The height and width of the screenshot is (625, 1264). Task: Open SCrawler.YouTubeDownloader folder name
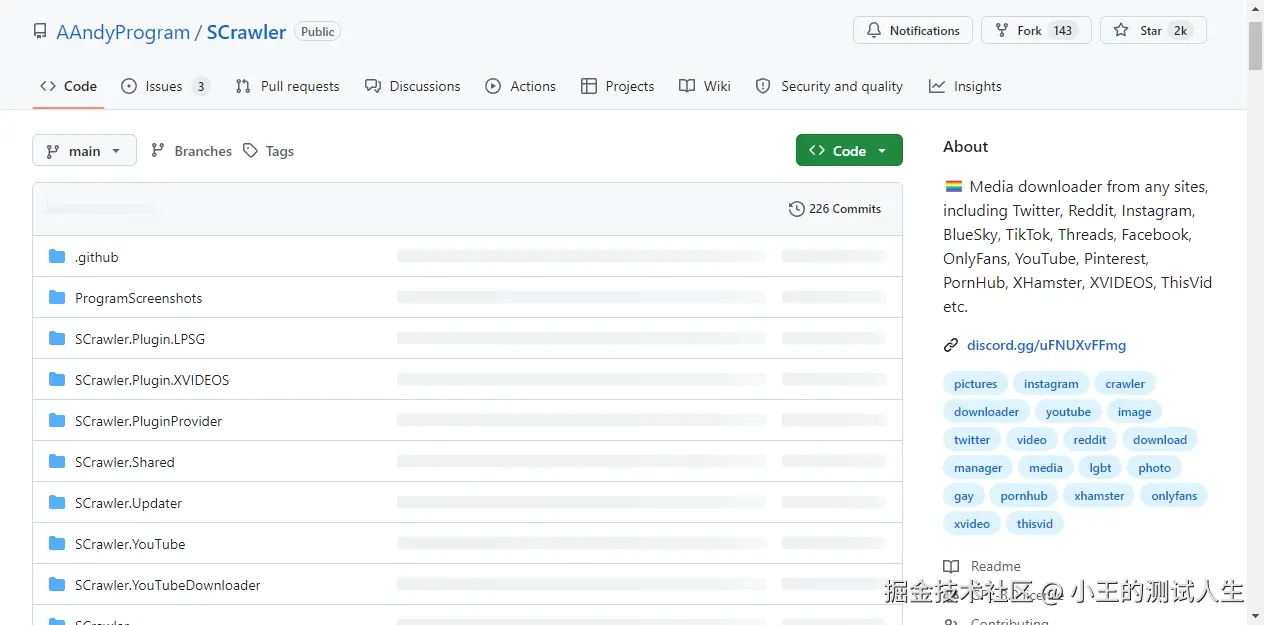[168, 585]
